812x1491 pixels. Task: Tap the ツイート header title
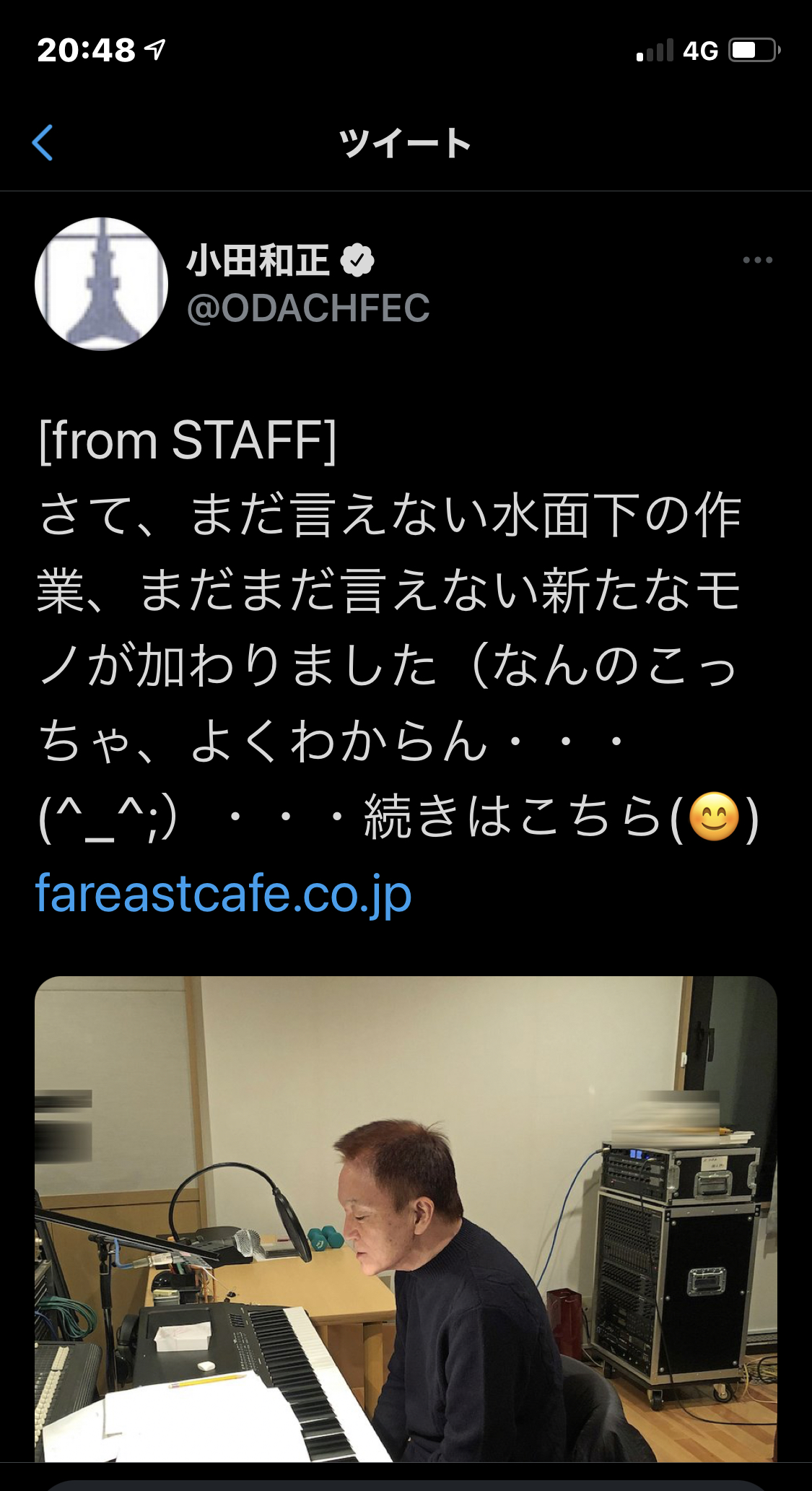point(406,143)
